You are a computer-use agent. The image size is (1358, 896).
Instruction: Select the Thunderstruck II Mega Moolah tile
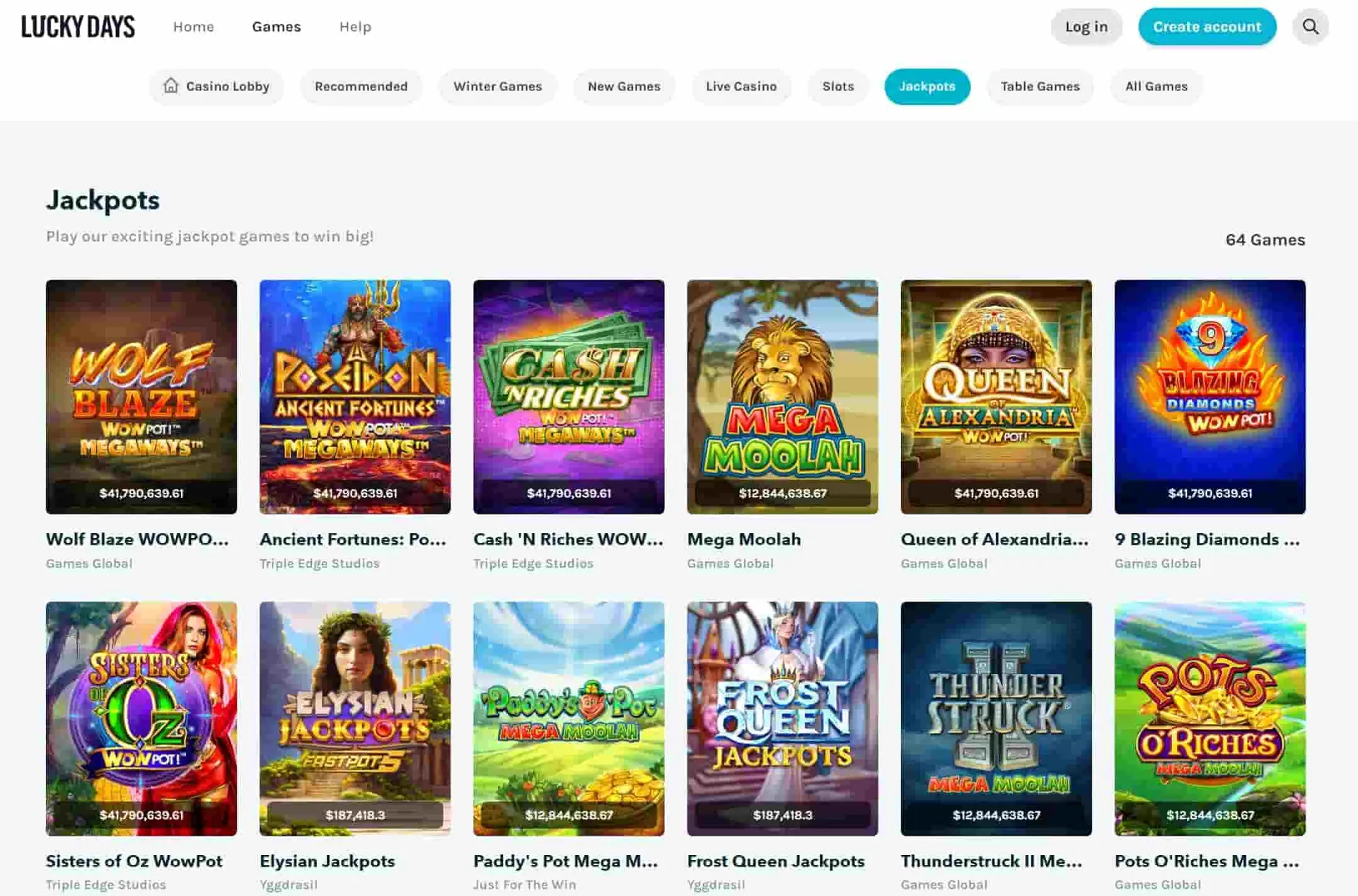(996, 718)
